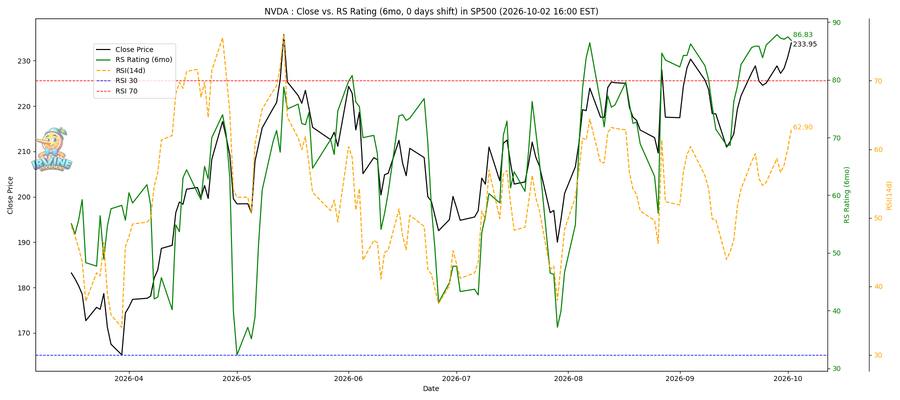Click the RSI 70 legend entry
The height and width of the screenshot is (400, 900).
[x=118, y=91]
